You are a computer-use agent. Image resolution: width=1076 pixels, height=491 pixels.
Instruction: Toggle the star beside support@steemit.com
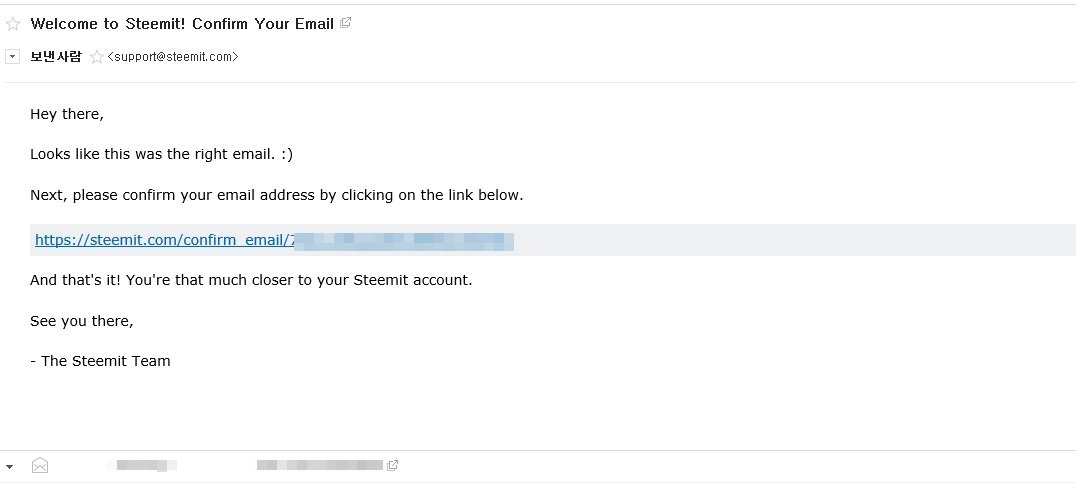tap(96, 57)
